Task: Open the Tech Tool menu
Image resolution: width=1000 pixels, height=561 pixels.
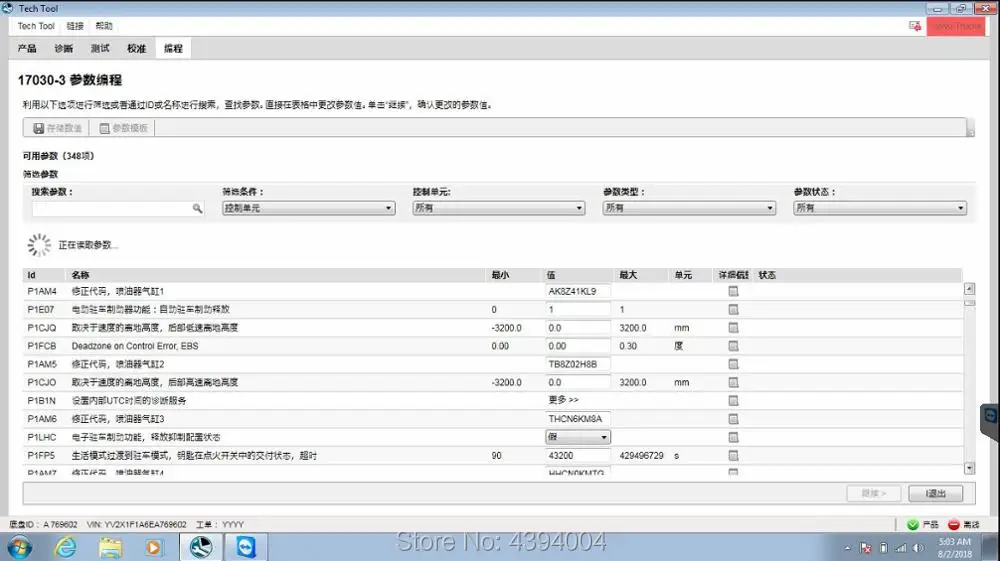Action: [36, 26]
